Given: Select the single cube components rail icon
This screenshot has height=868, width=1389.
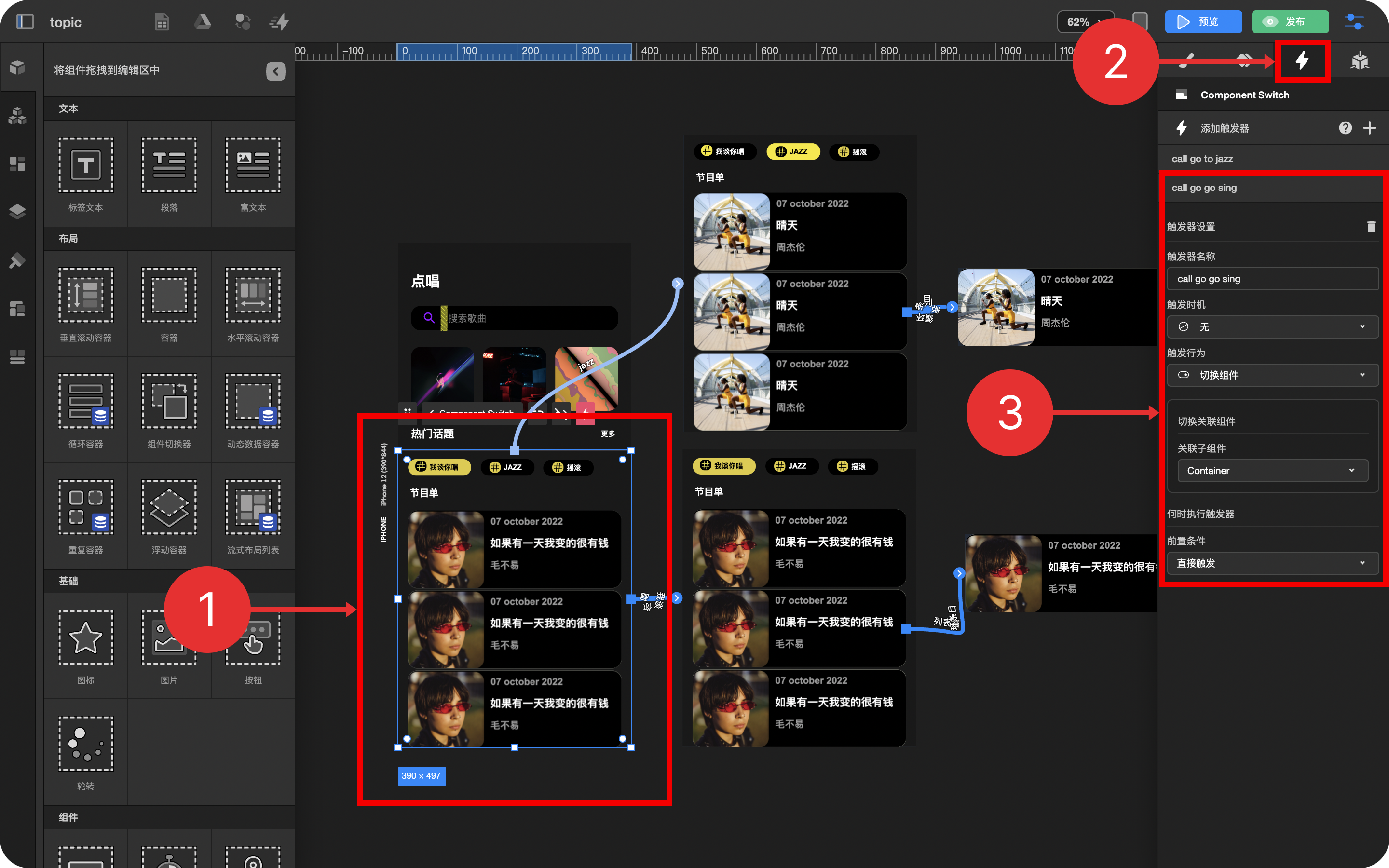Looking at the screenshot, I should coord(17,68).
